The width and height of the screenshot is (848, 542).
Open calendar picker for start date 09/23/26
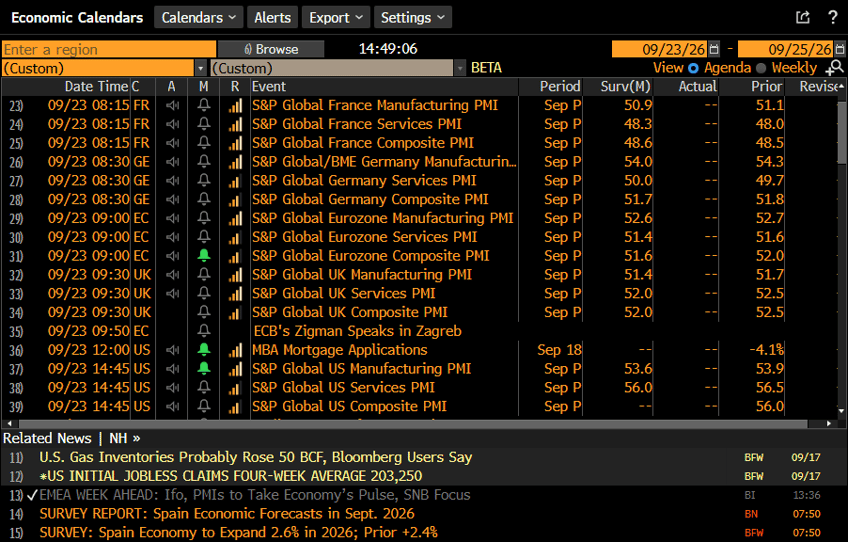click(x=714, y=49)
